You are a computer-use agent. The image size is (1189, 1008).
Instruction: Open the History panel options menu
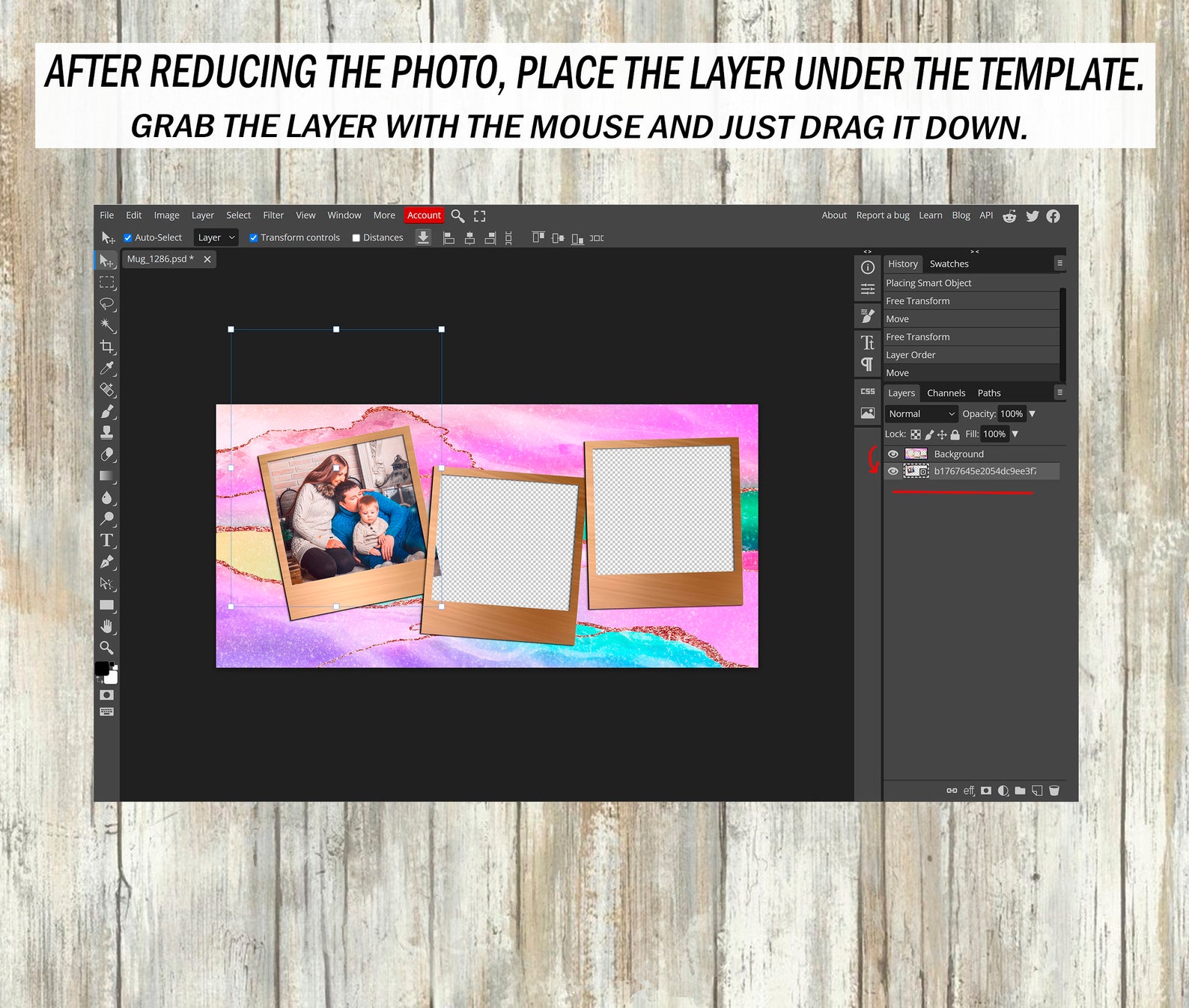point(1059,264)
